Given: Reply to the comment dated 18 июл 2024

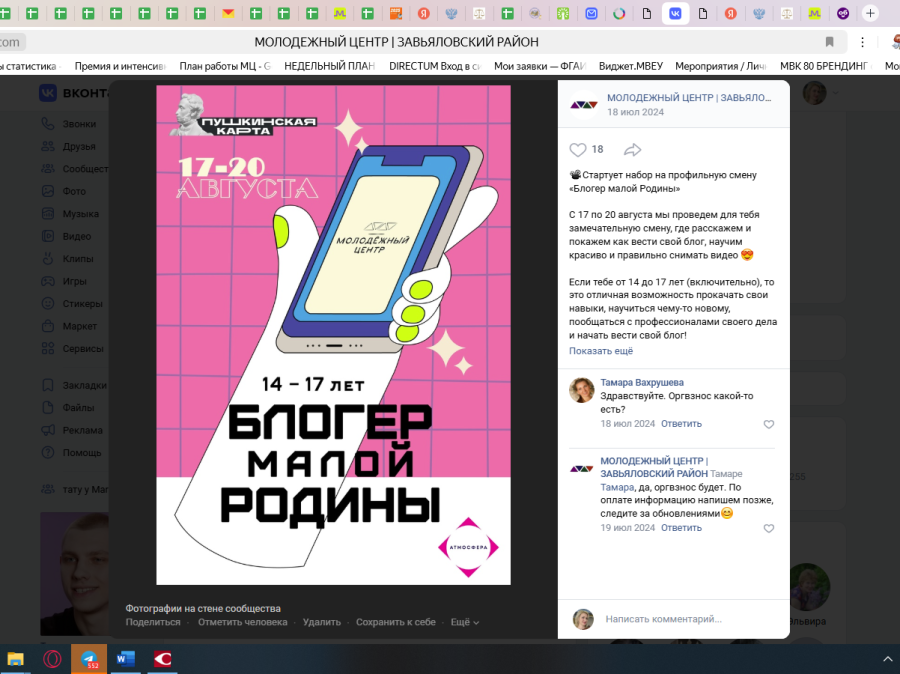Looking at the screenshot, I should click(x=681, y=424).
